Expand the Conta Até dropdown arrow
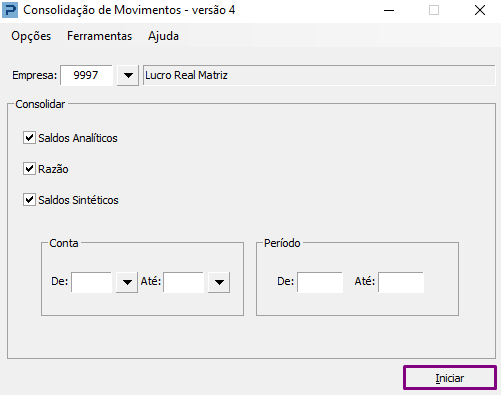Image resolution: width=501 pixels, height=395 pixels. tap(219, 282)
